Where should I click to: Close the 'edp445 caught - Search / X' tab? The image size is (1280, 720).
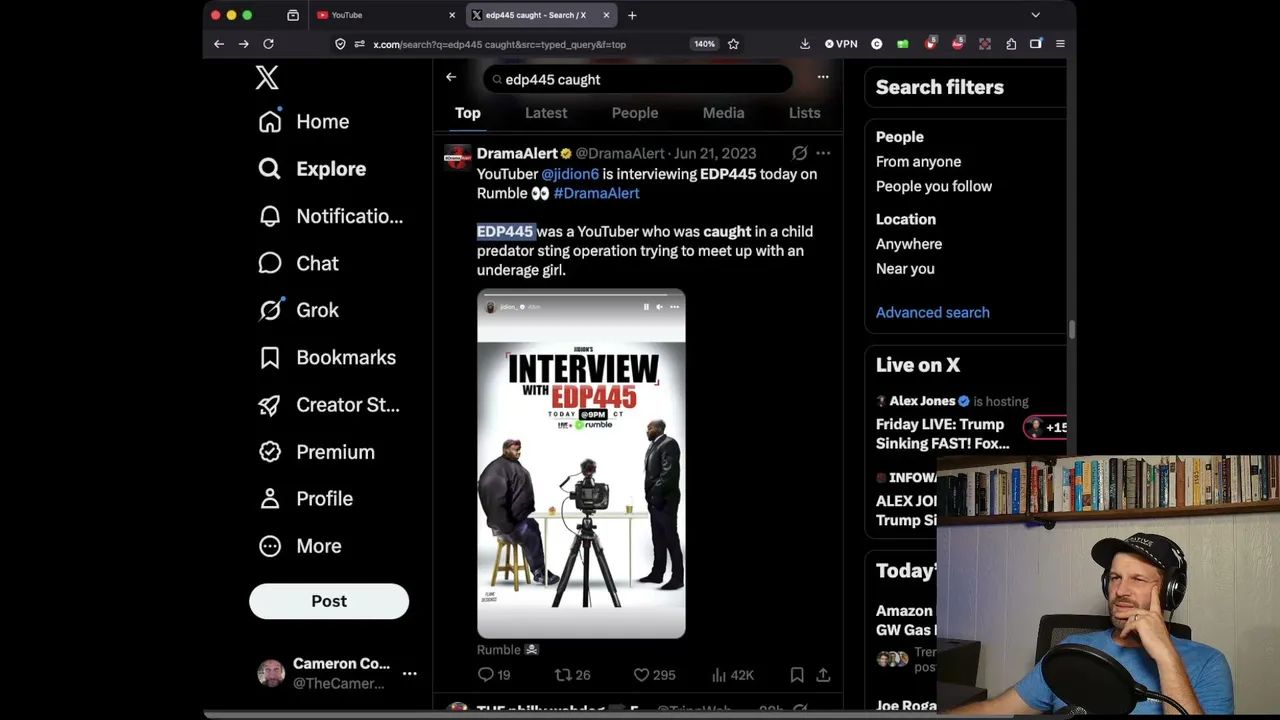coord(606,15)
